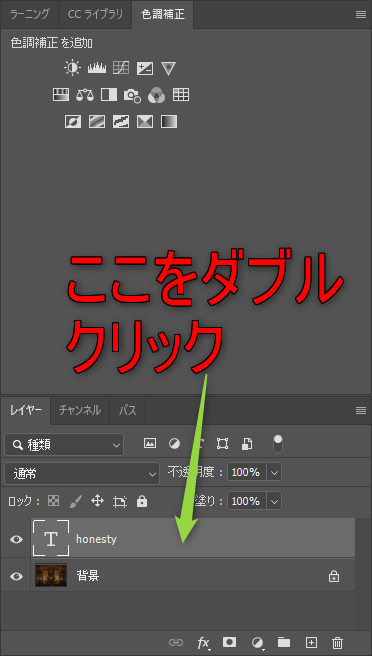Add a layer mask
Screen dimensions: 372x656
(229, 642)
